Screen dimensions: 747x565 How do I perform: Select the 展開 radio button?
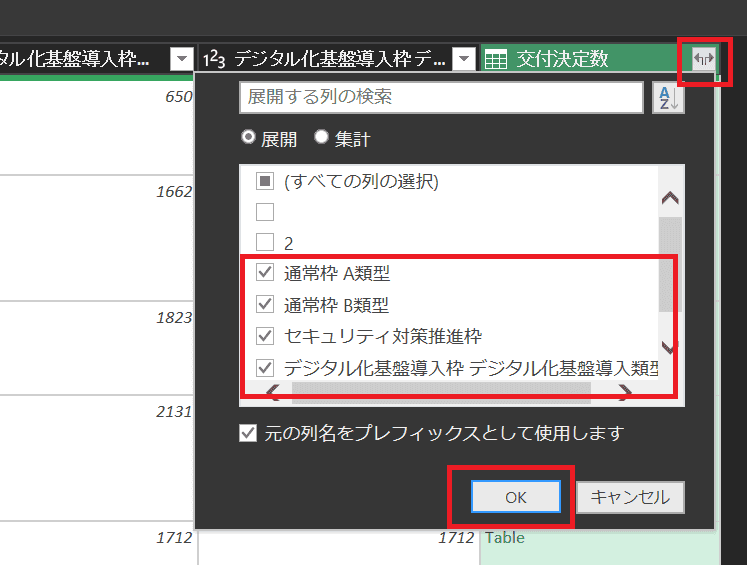[248, 139]
